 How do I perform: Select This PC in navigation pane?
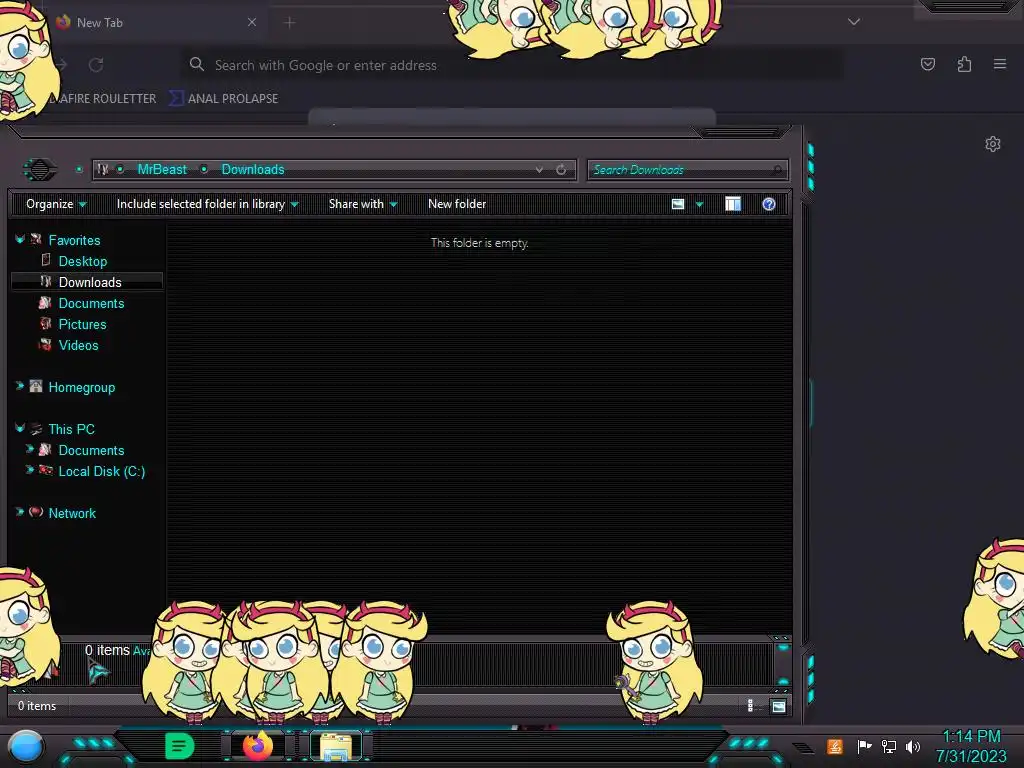71,429
